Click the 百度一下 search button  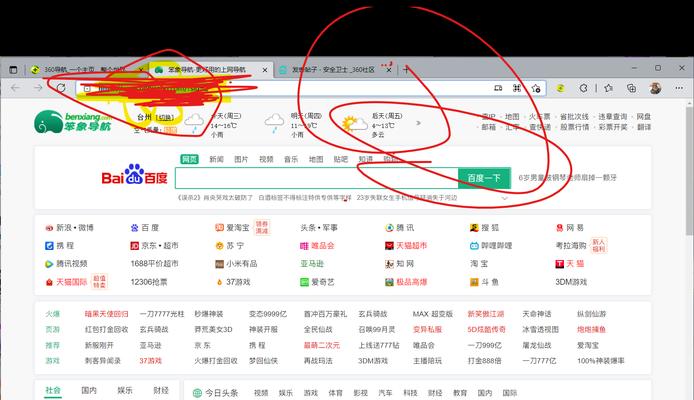pyautogui.click(x=484, y=178)
